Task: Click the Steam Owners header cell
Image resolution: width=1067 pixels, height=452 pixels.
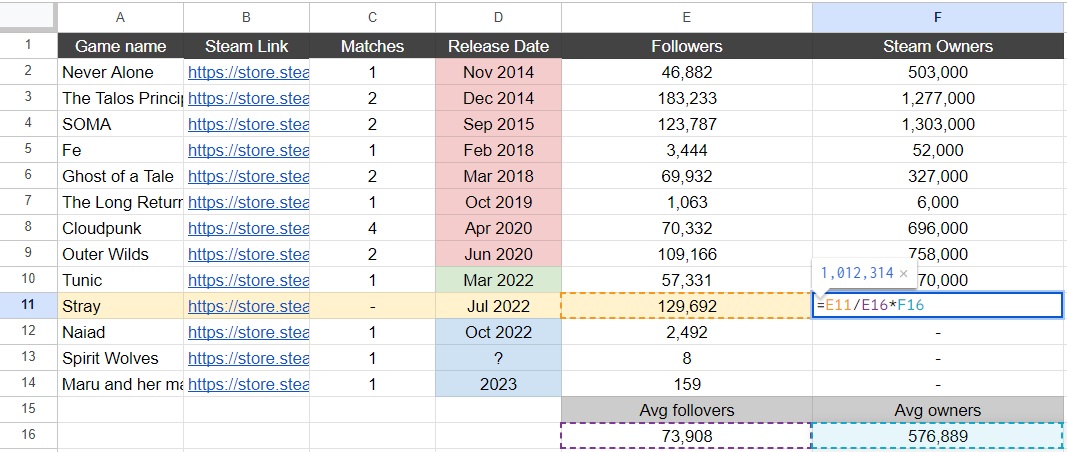Action: click(x=937, y=46)
